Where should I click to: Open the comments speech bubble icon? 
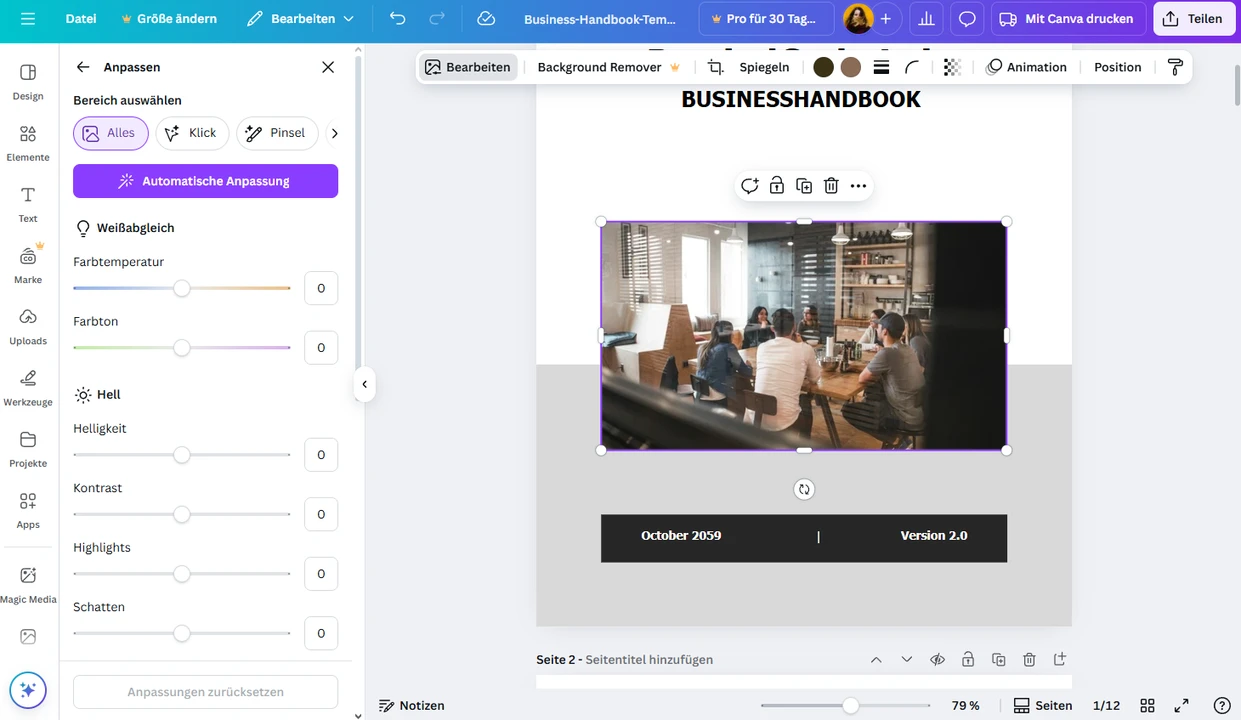pos(967,19)
